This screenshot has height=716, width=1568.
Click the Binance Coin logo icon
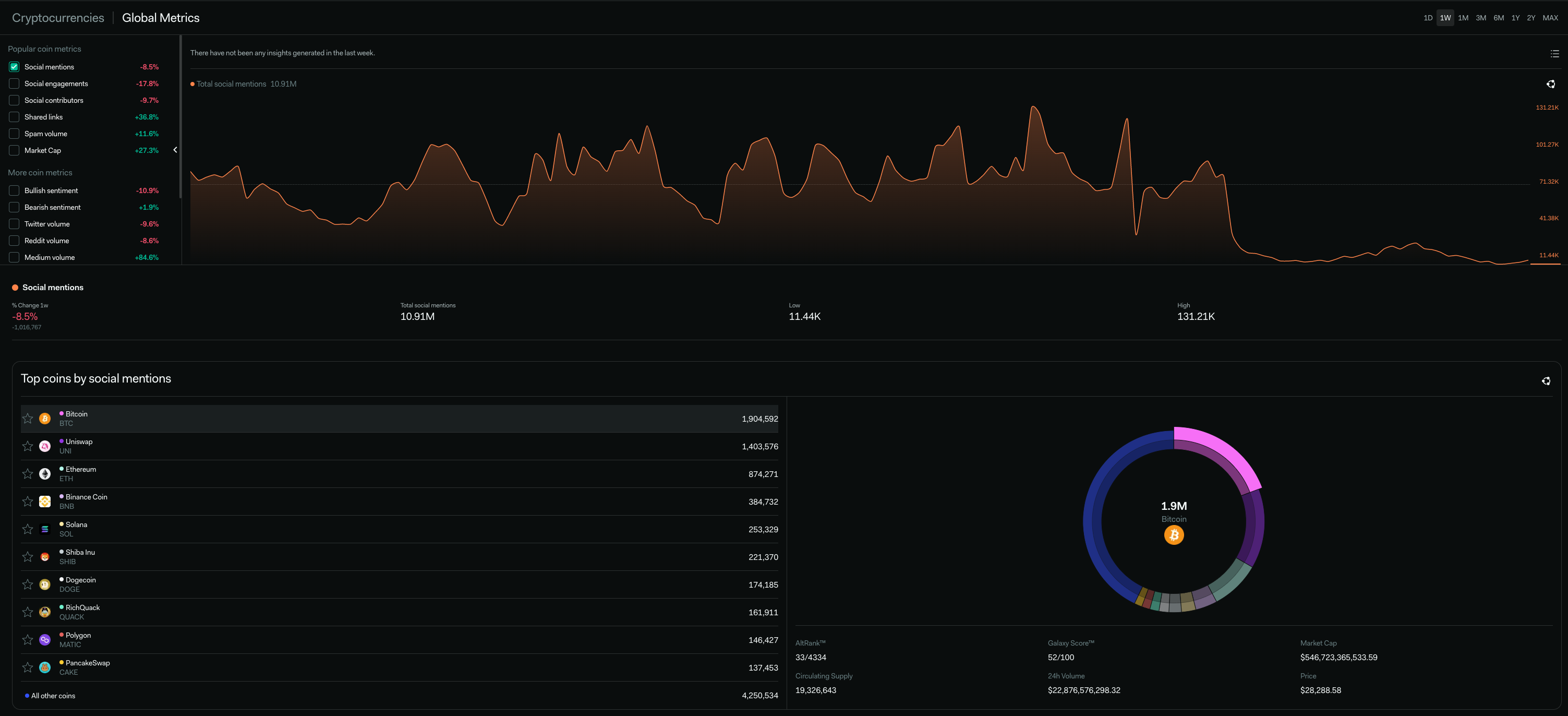45,502
